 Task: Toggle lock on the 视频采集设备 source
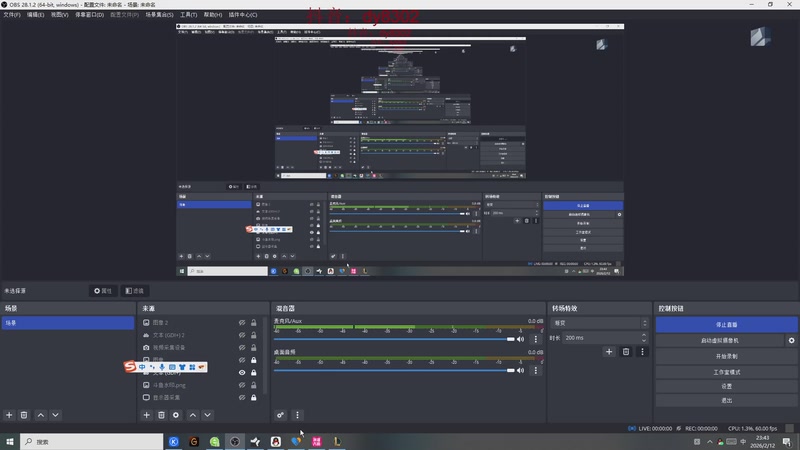tap(254, 347)
